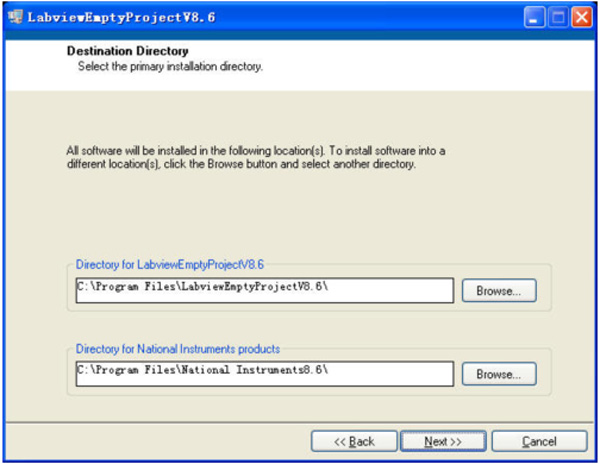Close the installer with the red X

pyautogui.click(x=581, y=16)
